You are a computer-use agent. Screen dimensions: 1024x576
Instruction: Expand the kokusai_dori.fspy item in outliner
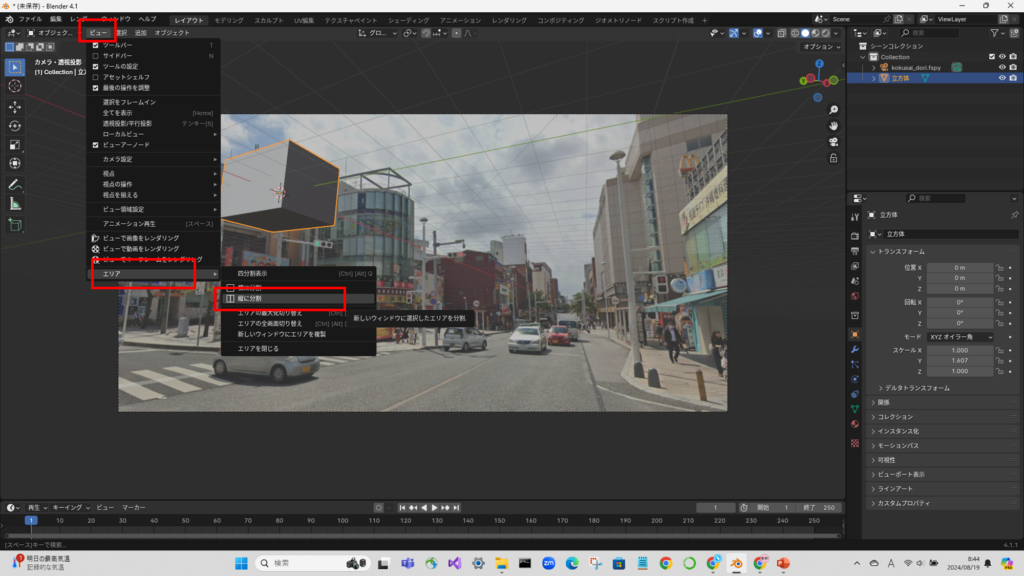873,67
